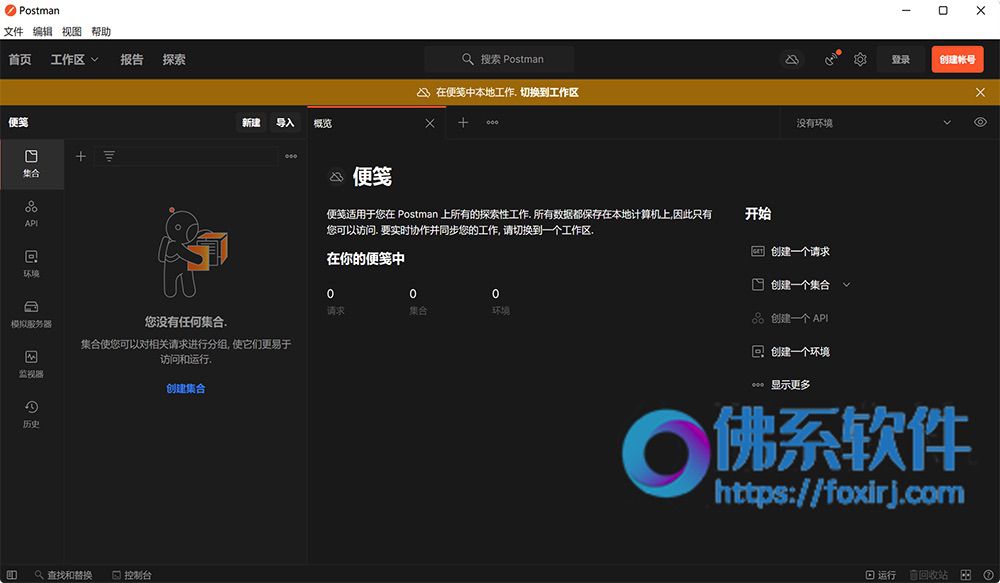Expand 显示更多 (Show more) options

(x=781, y=385)
